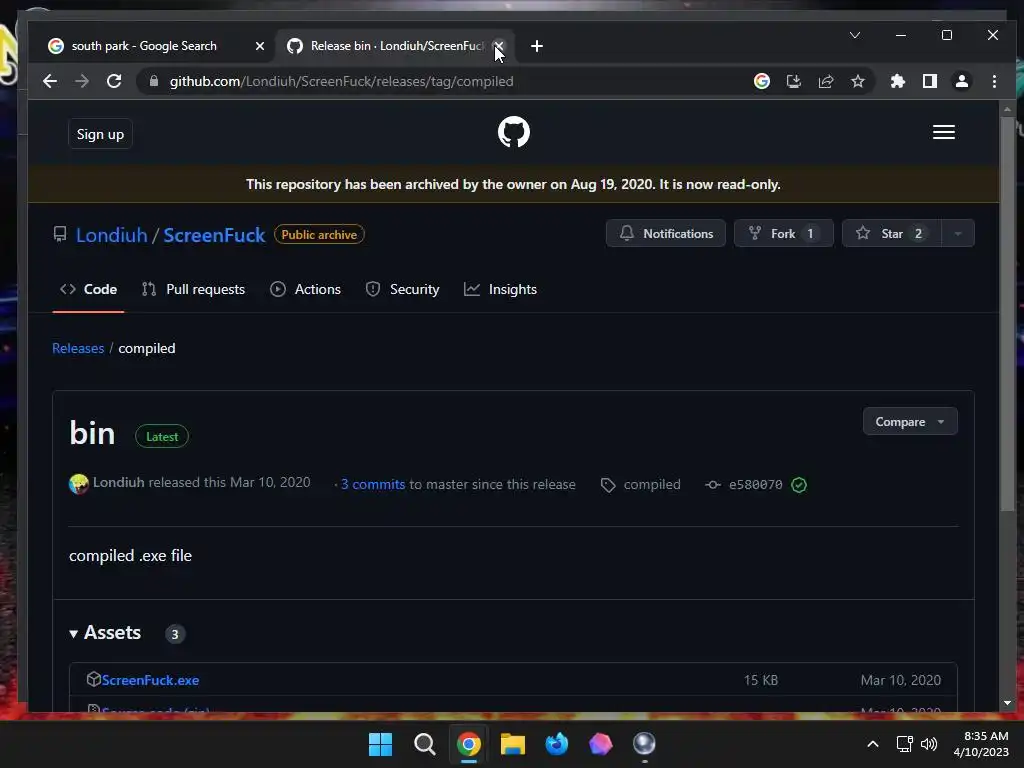Viewport: 1024px width, 768px height.
Task: Open the Star dropdown arrow
Action: (958, 233)
